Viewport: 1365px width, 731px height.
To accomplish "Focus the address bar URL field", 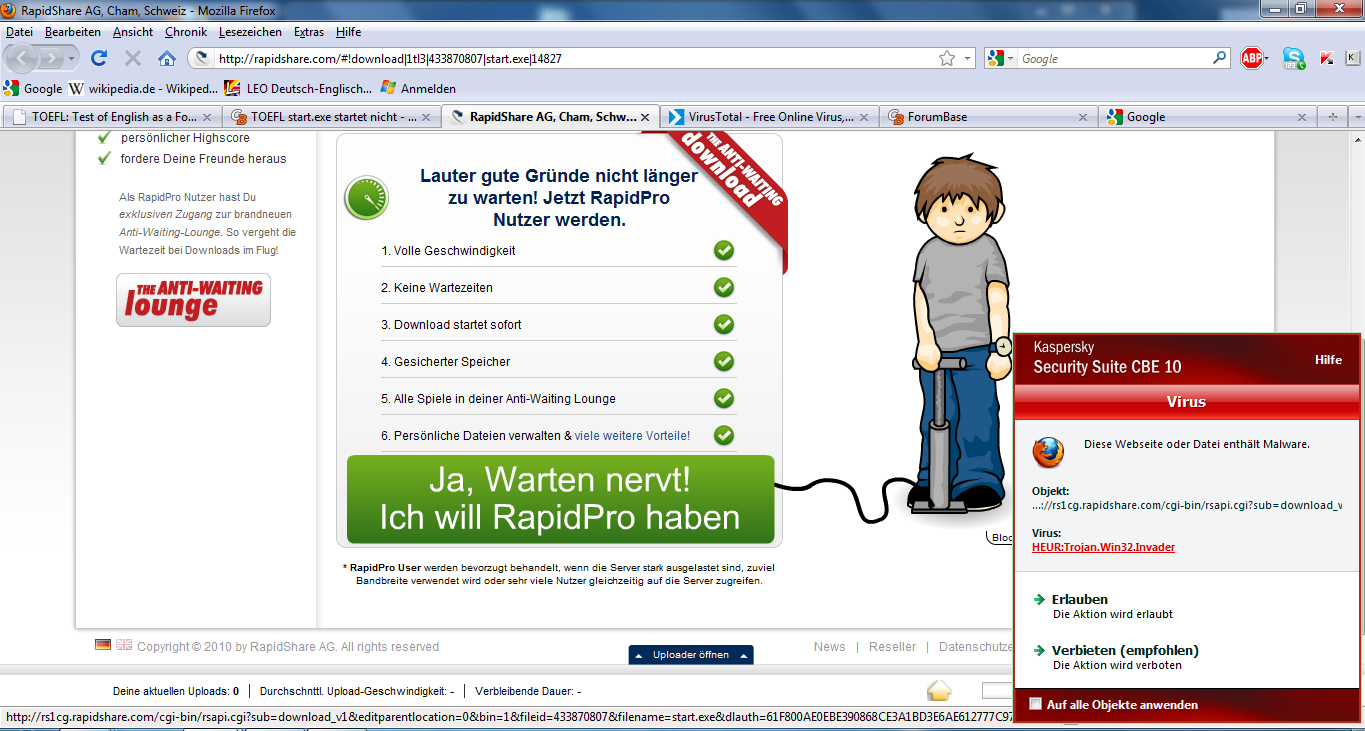I will click(575, 59).
